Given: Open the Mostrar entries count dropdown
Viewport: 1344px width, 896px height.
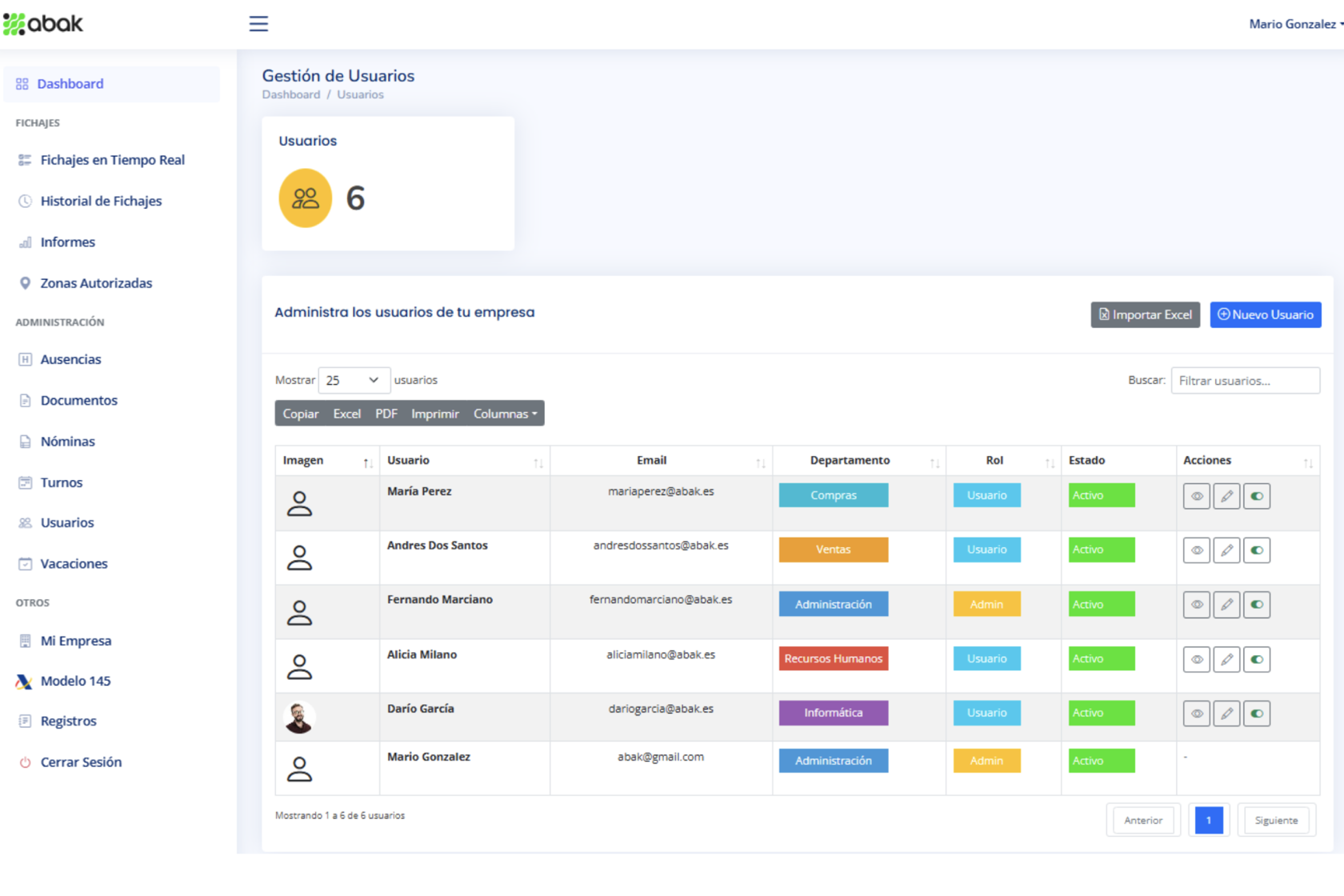Looking at the screenshot, I should pyautogui.click(x=354, y=381).
